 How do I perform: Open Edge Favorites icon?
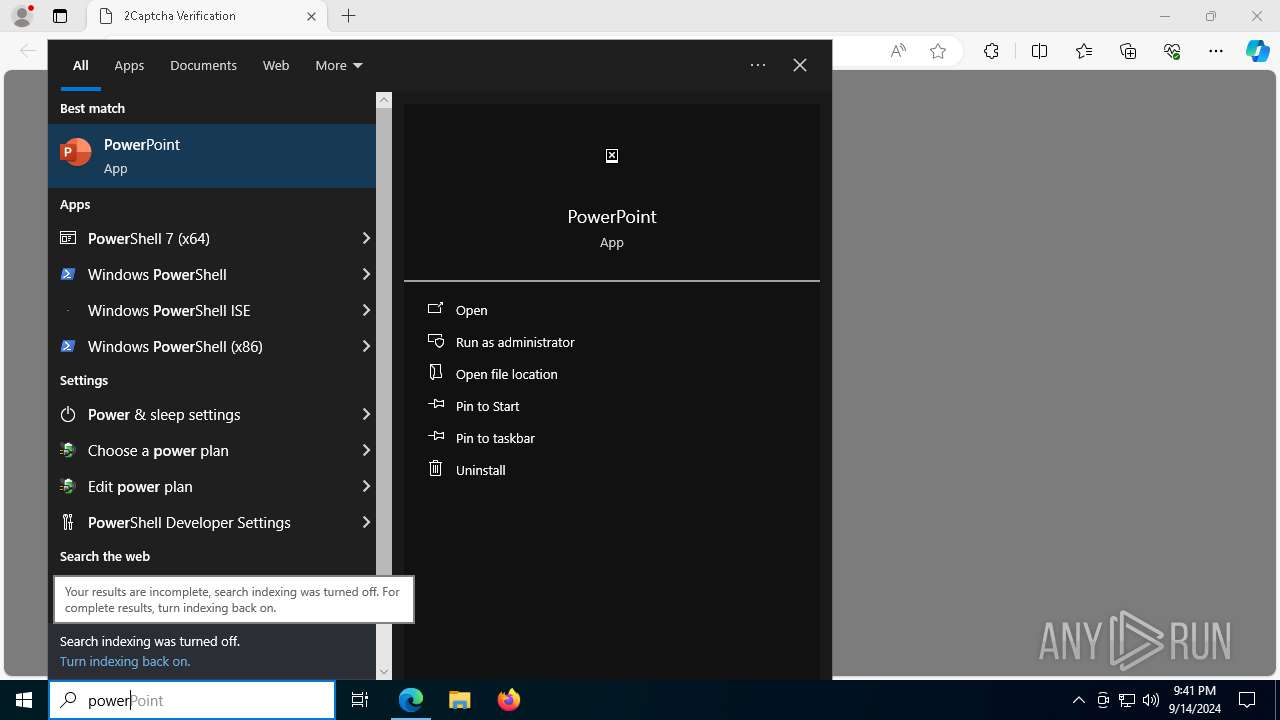pos(1084,51)
